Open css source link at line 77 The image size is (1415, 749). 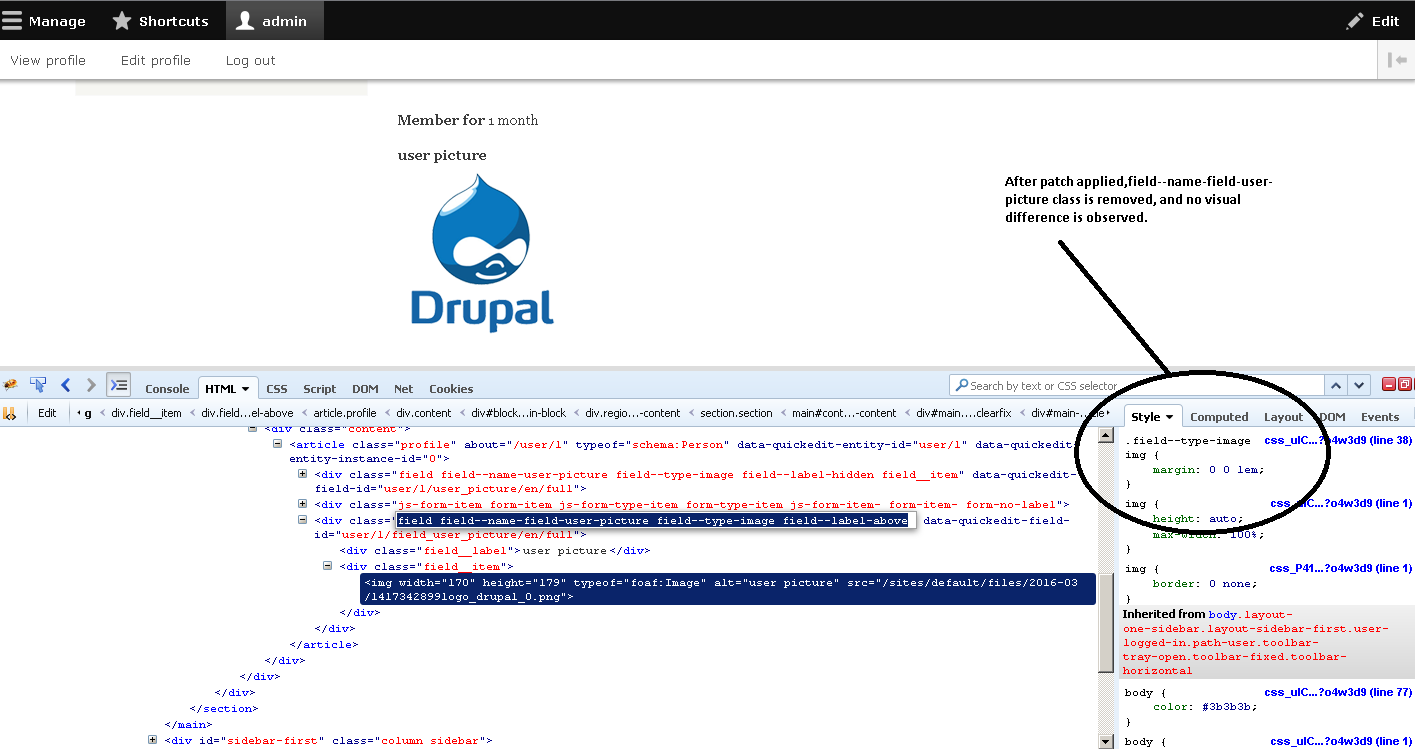1338,692
